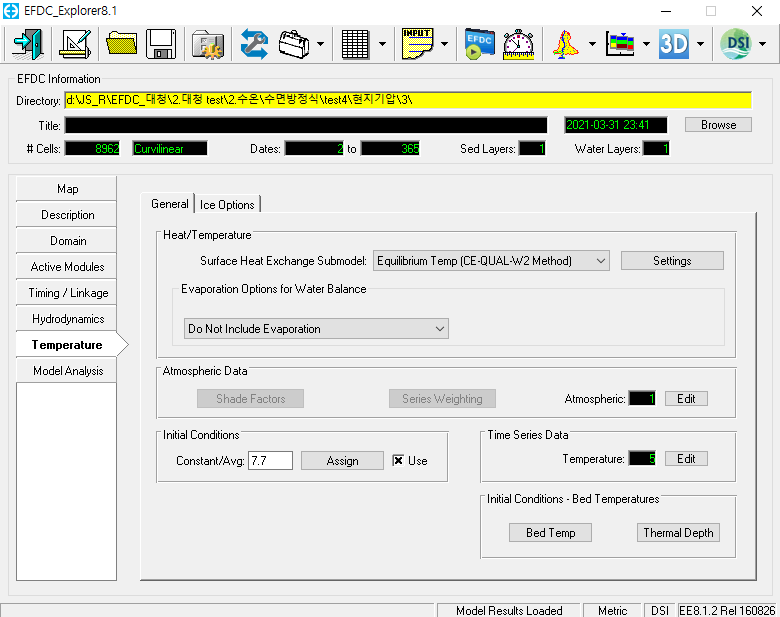Expand the plume view dropdown arrow
The image size is (780, 617).
[x=592, y=44]
